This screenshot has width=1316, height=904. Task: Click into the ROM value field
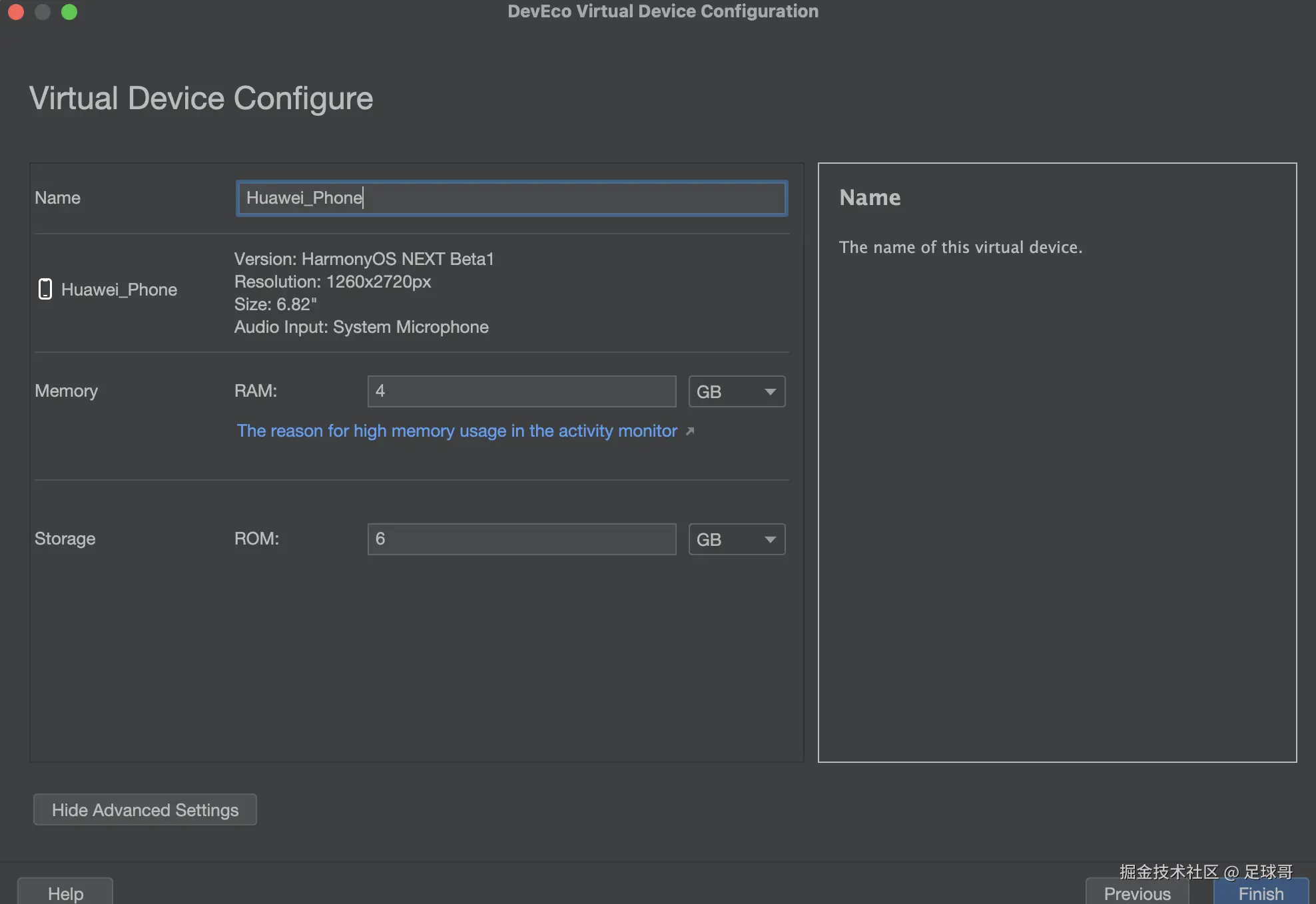point(521,539)
